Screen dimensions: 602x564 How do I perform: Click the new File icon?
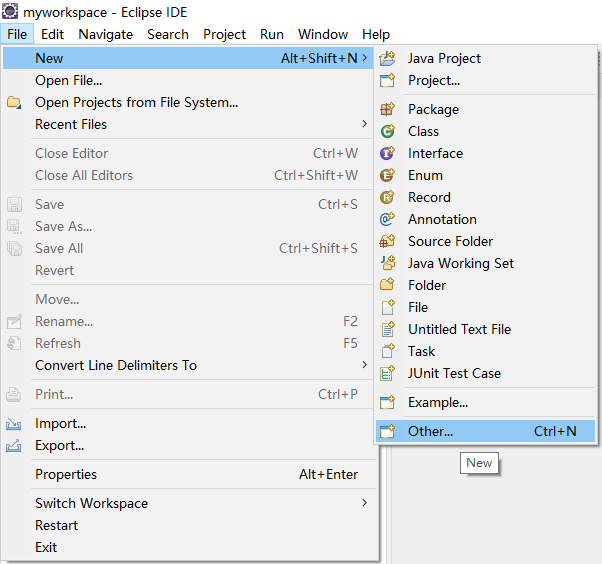tap(387, 307)
